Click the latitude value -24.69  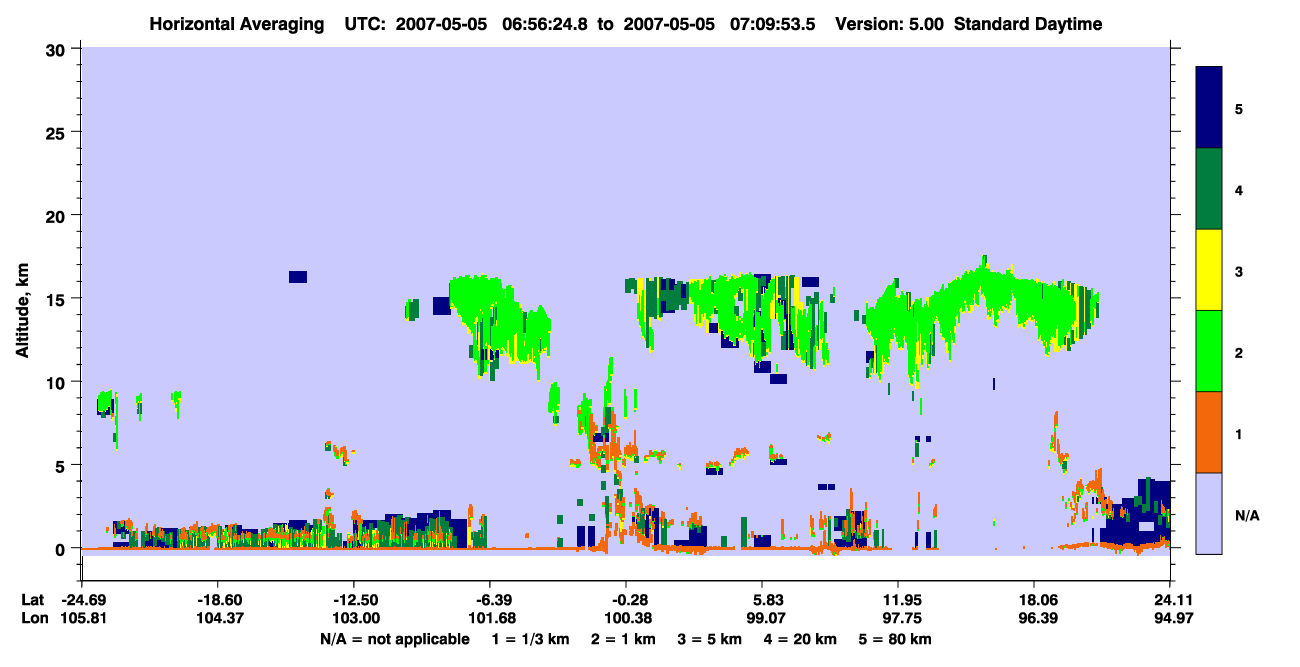point(82,600)
